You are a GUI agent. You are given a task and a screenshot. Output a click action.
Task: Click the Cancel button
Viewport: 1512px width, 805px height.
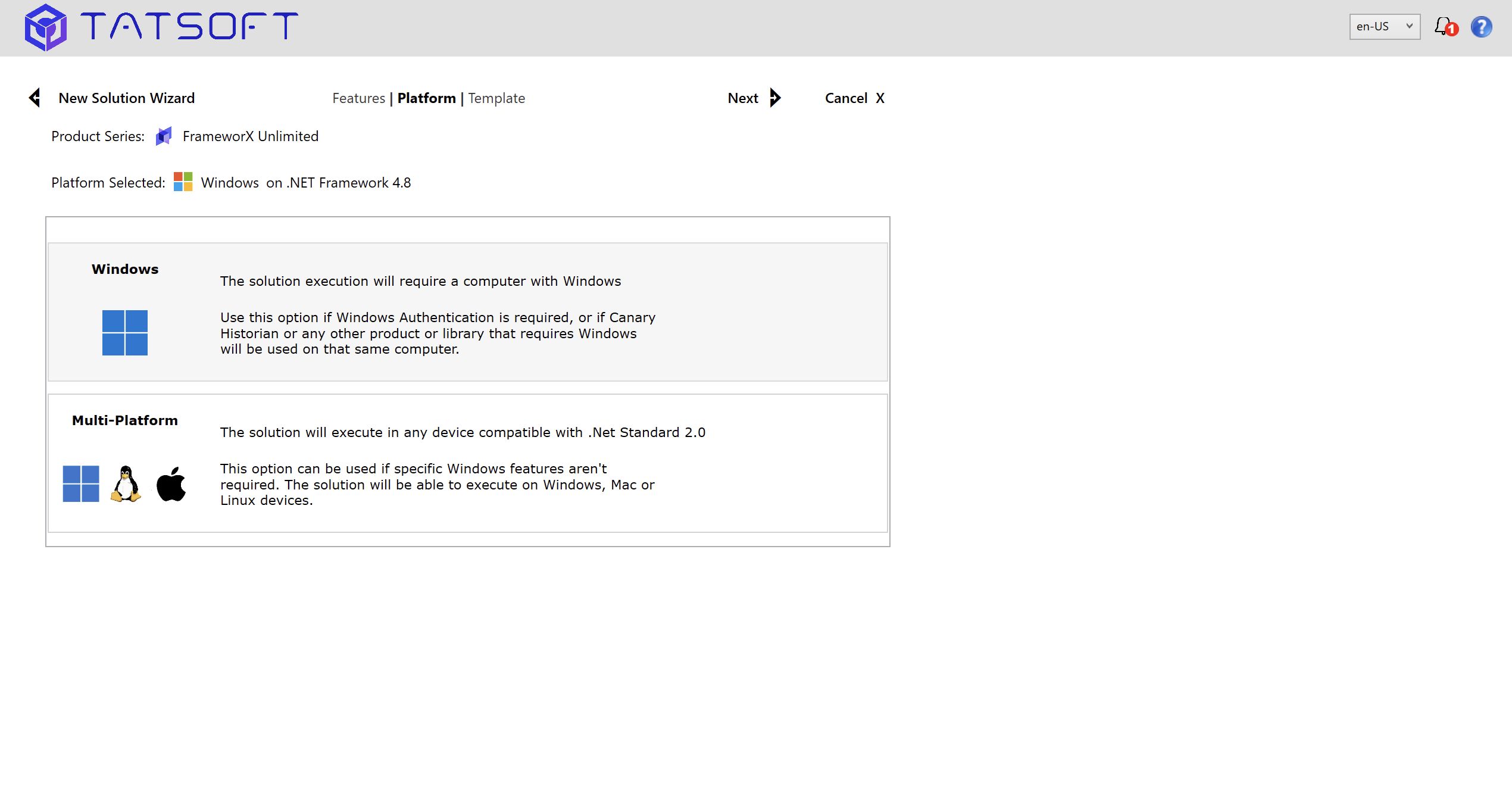point(846,98)
